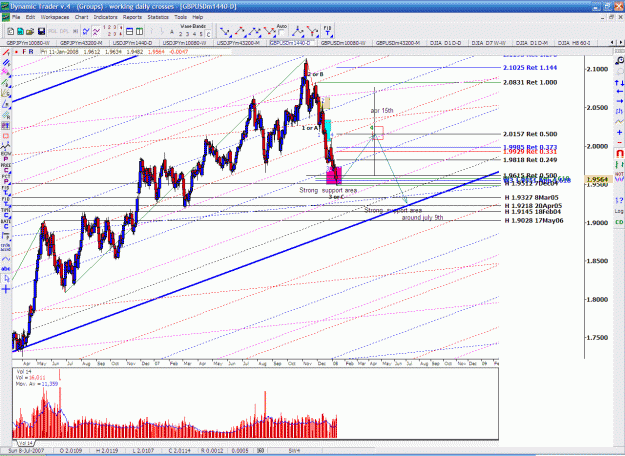
Task: Click the blue plus icon in right sidebar
Action: click(619, 132)
